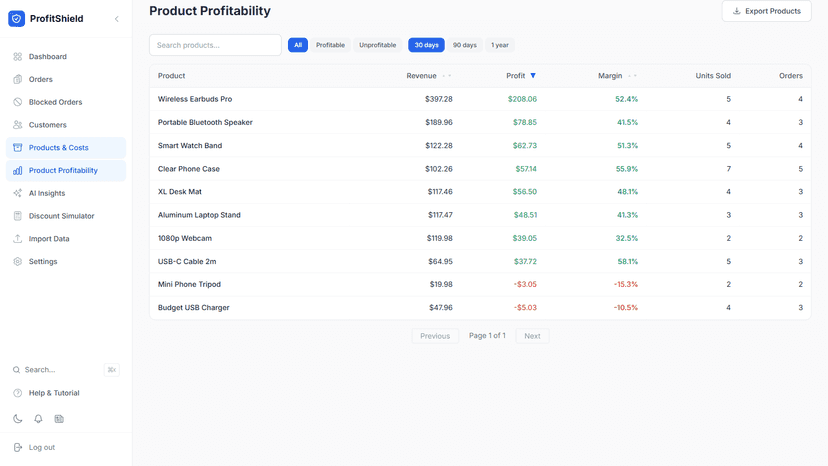Viewport: 828px width, 466px height.
Task: Click the AI Insights sparkle icon
Action: point(17,193)
